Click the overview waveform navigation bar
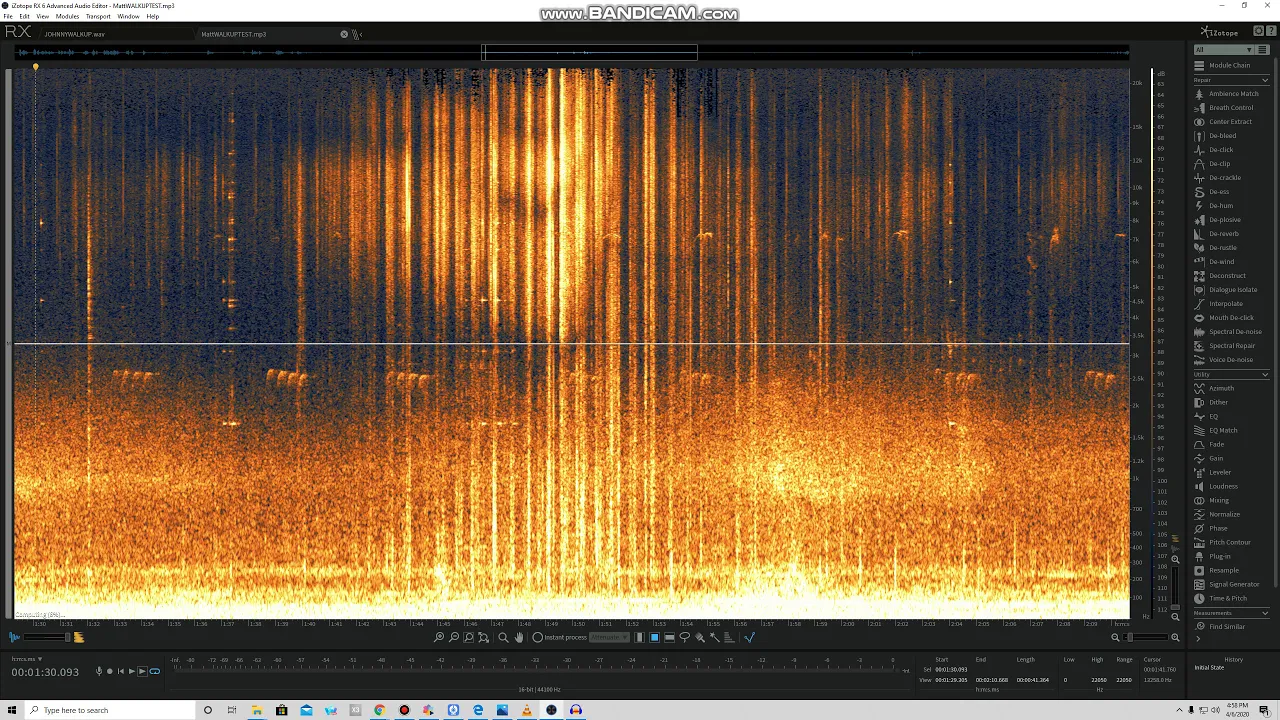The height and width of the screenshot is (720, 1280). (x=572, y=52)
